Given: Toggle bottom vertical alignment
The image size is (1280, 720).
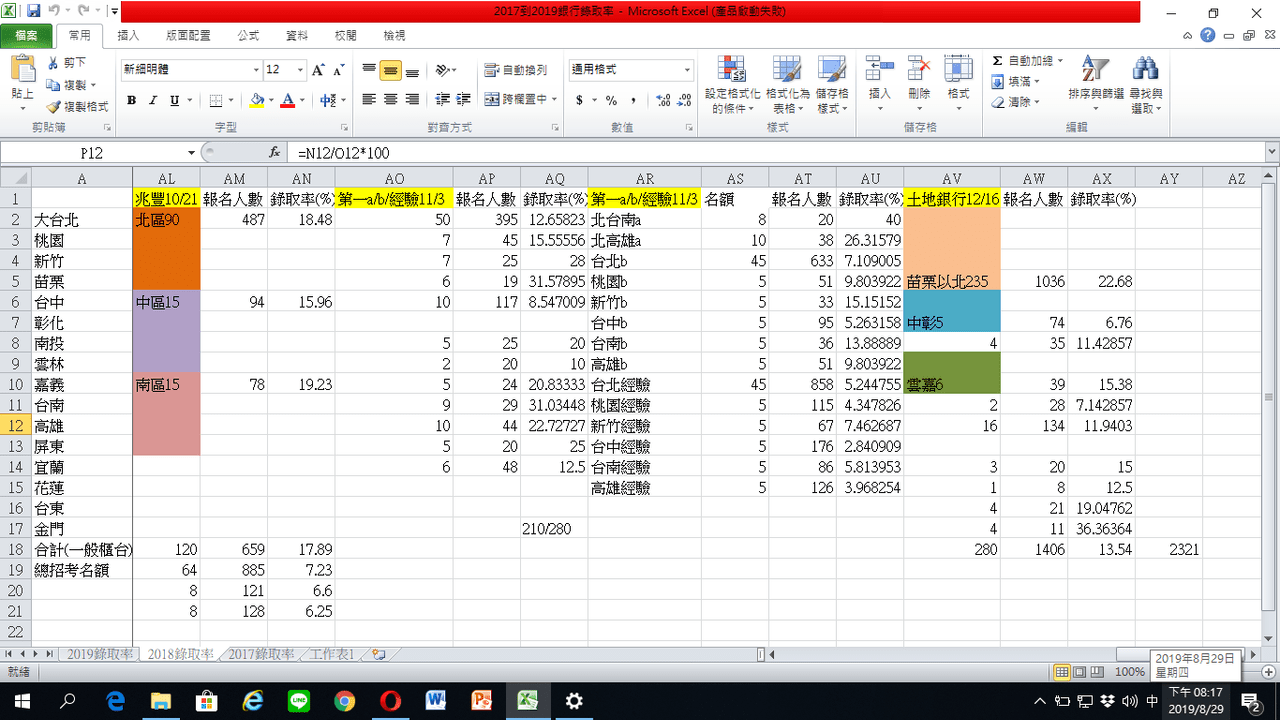Looking at the screenshot, I should pos(412,70).
